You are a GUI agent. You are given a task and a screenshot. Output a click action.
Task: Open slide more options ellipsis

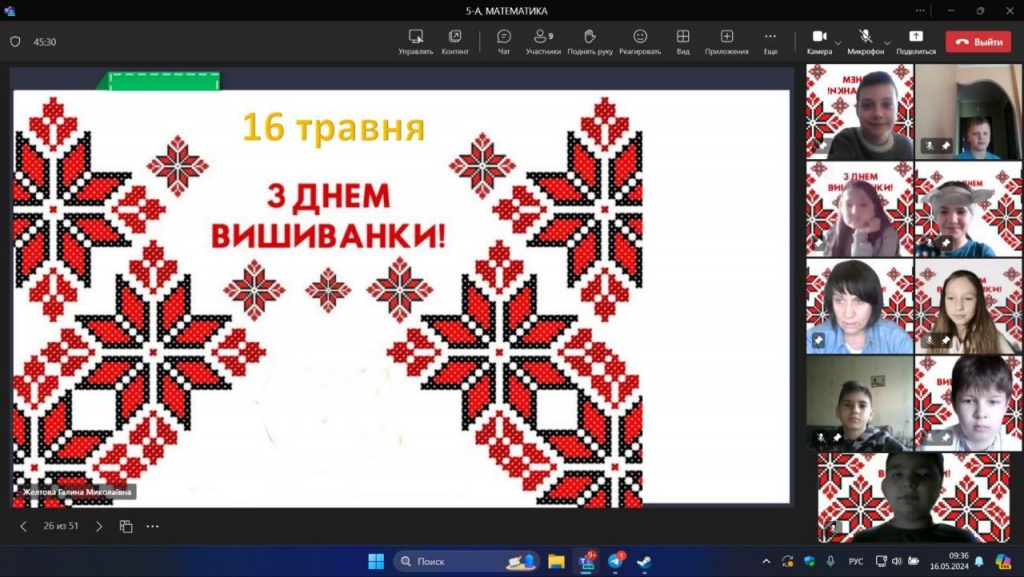pos(153,526)
